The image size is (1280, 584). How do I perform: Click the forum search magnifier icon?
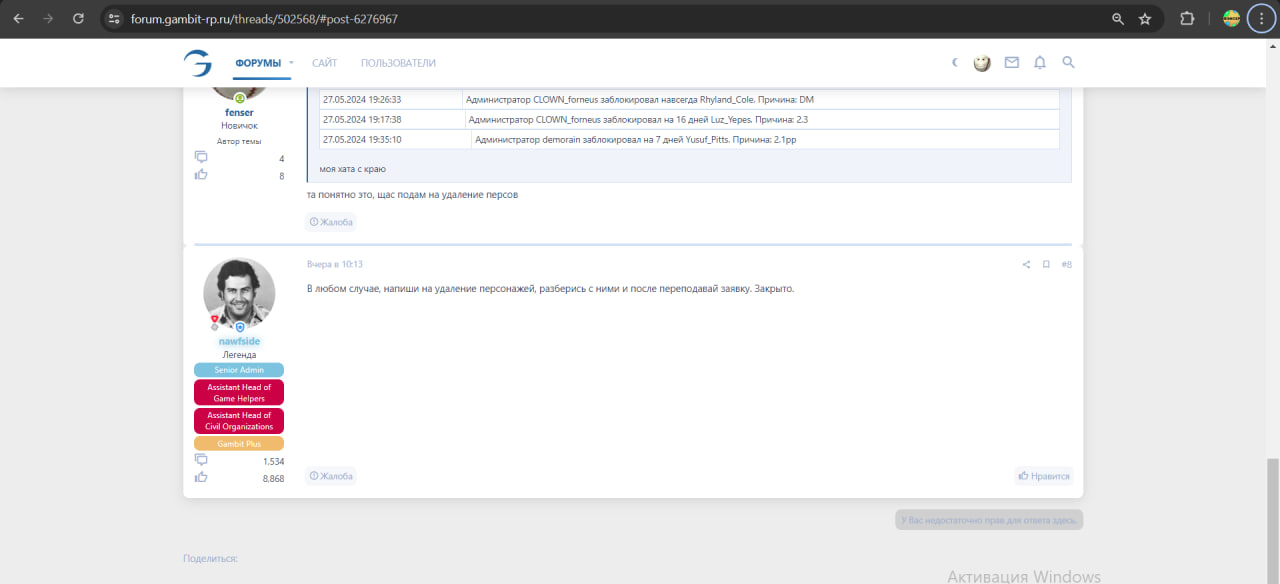[x=1068, y=62]
